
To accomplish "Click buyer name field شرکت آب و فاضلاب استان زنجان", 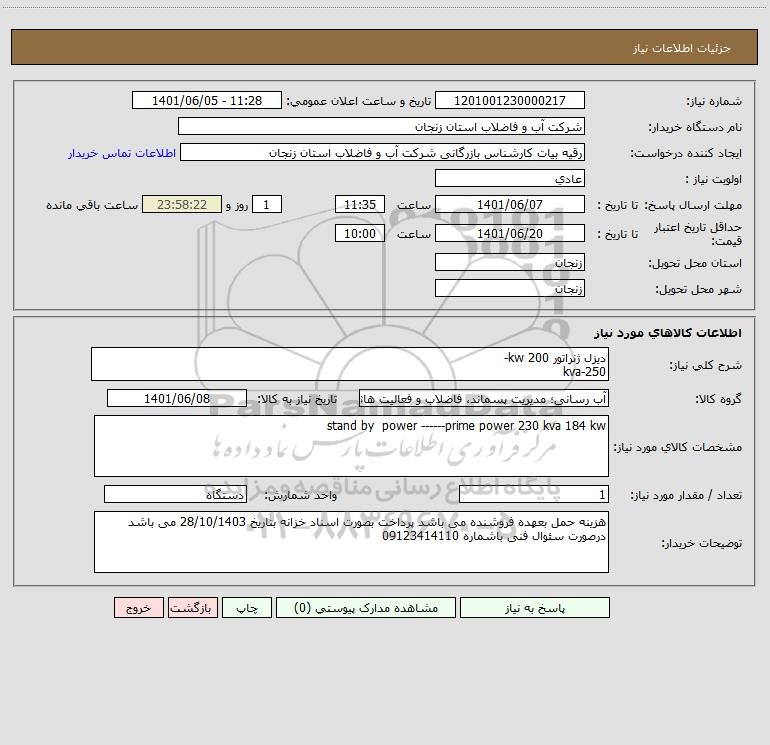I will 381,126.
